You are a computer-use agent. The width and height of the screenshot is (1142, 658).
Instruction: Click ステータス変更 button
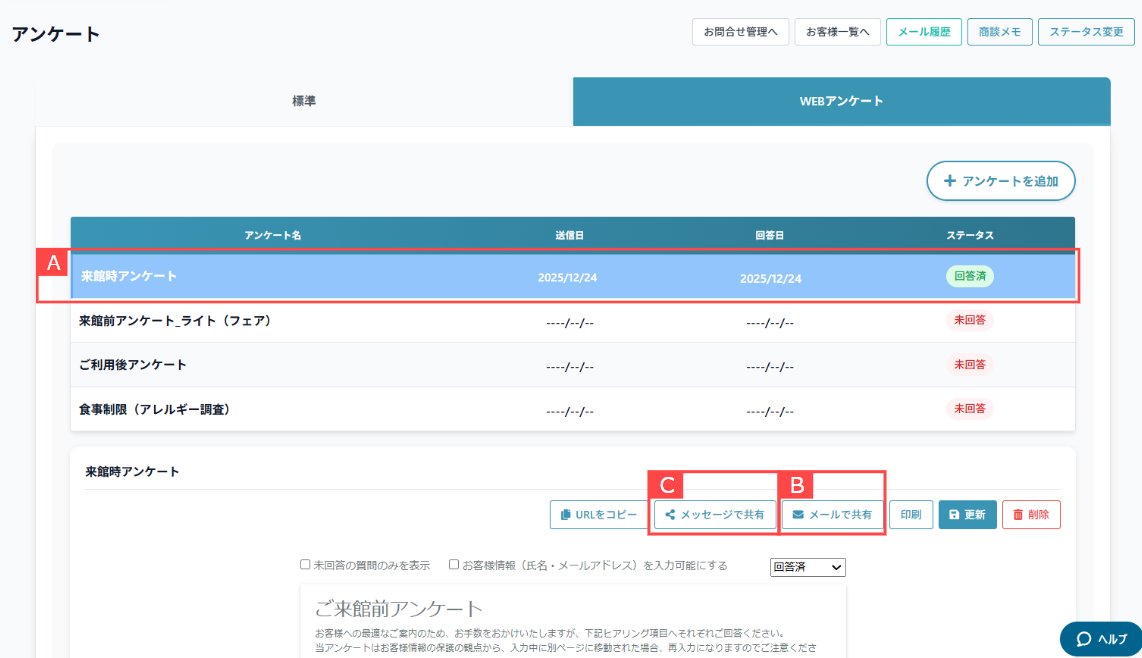pos(1086,32)
